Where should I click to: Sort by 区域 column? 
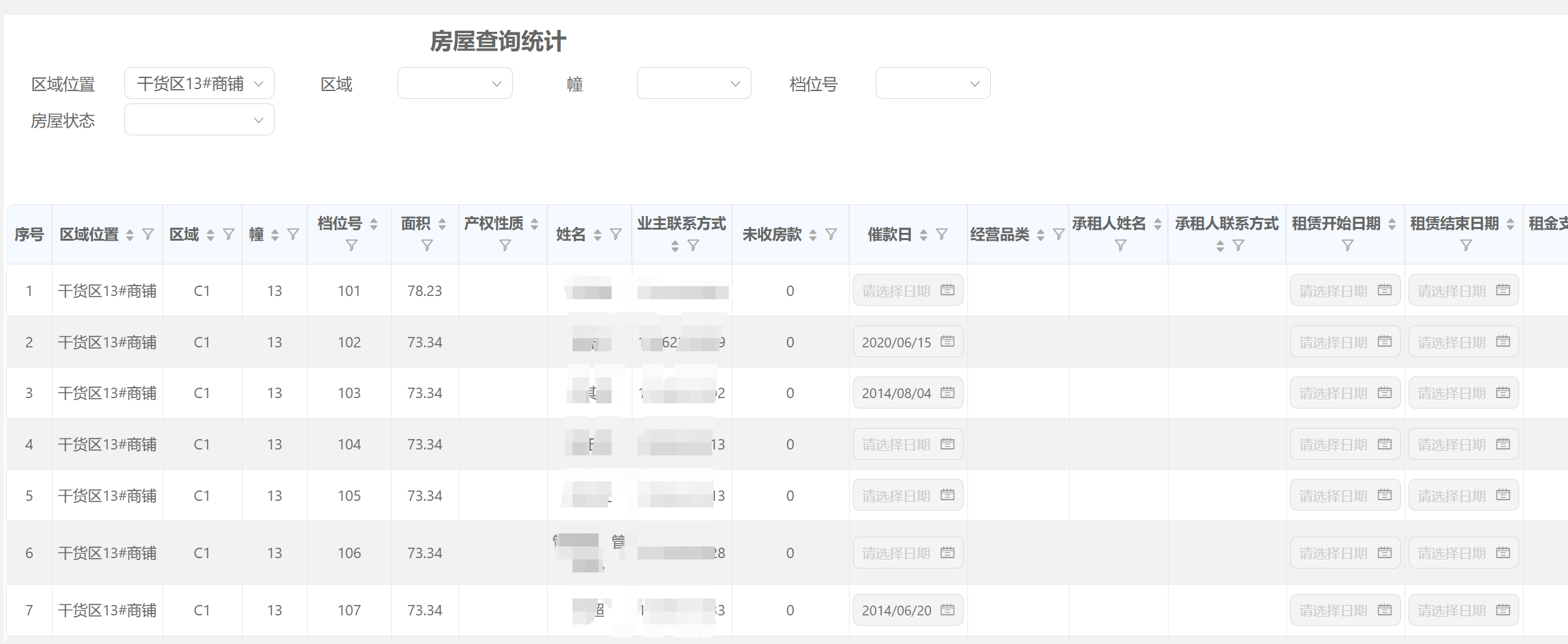coord(210,235)
